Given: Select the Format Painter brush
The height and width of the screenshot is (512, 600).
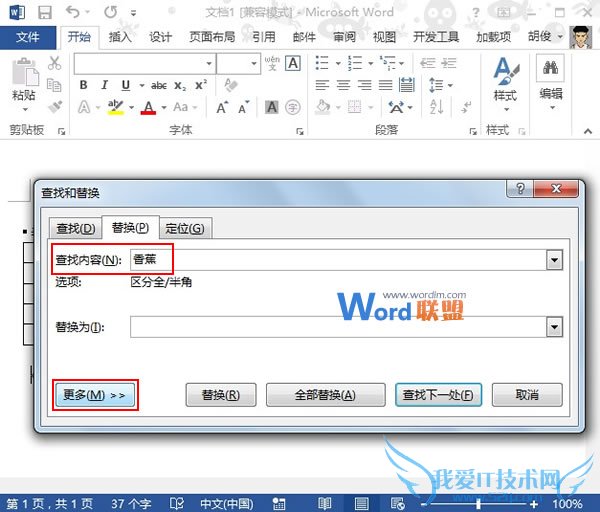Looking at the screenshot, I should pyautogui.click(x=55, y=107).
